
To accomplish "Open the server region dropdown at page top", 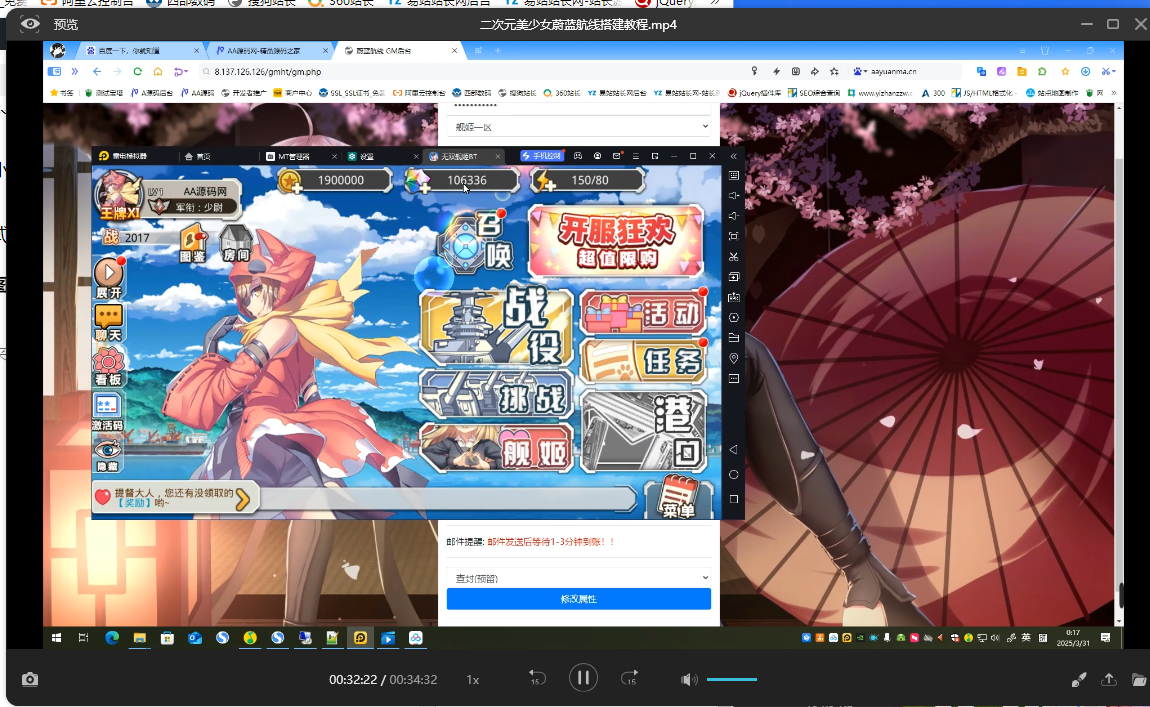I will (579, 127).
